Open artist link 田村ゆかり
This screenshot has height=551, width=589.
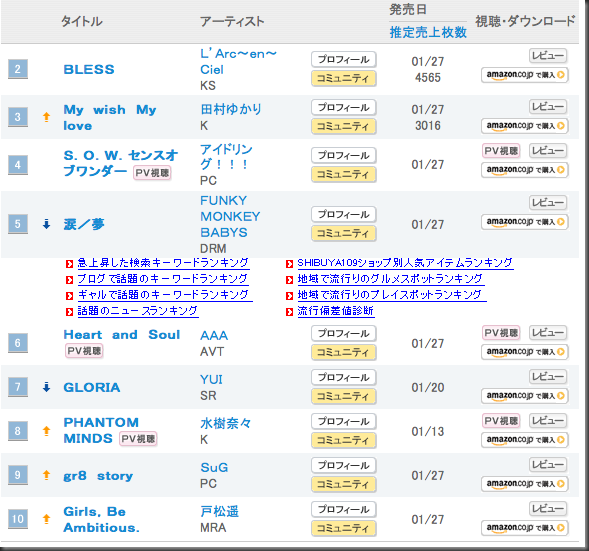click(x=231, y=109)
